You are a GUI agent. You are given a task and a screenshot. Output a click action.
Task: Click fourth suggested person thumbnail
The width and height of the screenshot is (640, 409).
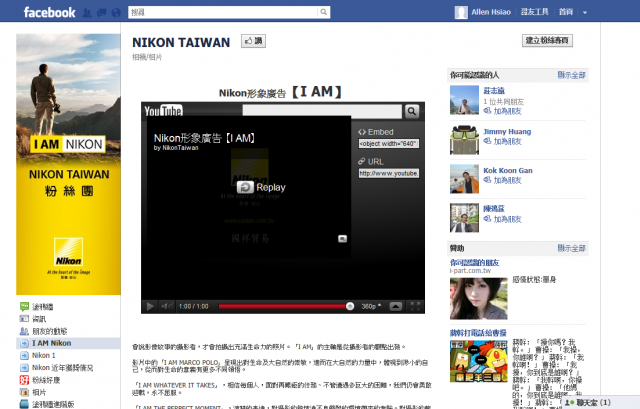point(464,218)
